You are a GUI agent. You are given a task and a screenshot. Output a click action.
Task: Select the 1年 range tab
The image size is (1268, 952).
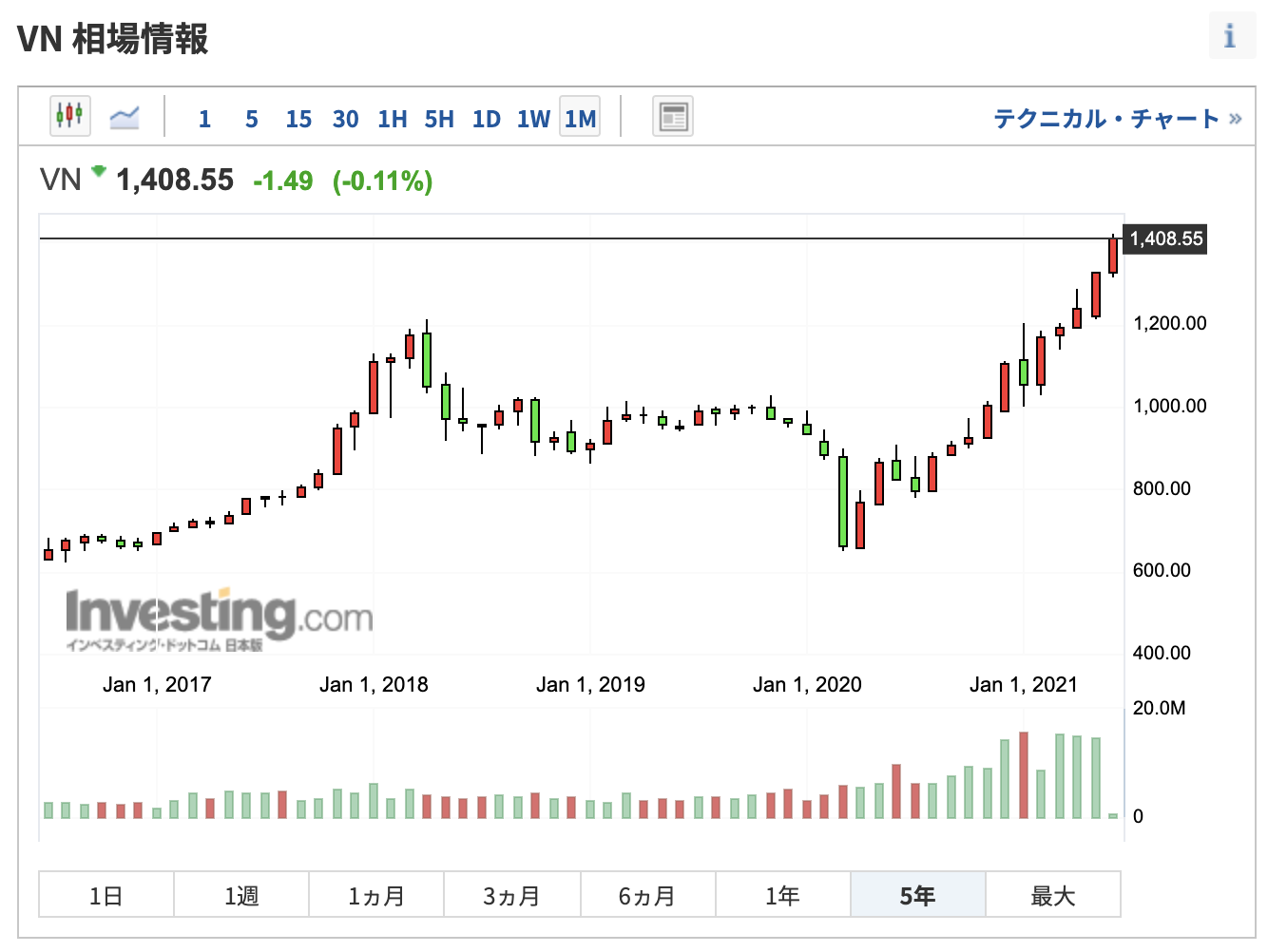click(x=782, y=895)
